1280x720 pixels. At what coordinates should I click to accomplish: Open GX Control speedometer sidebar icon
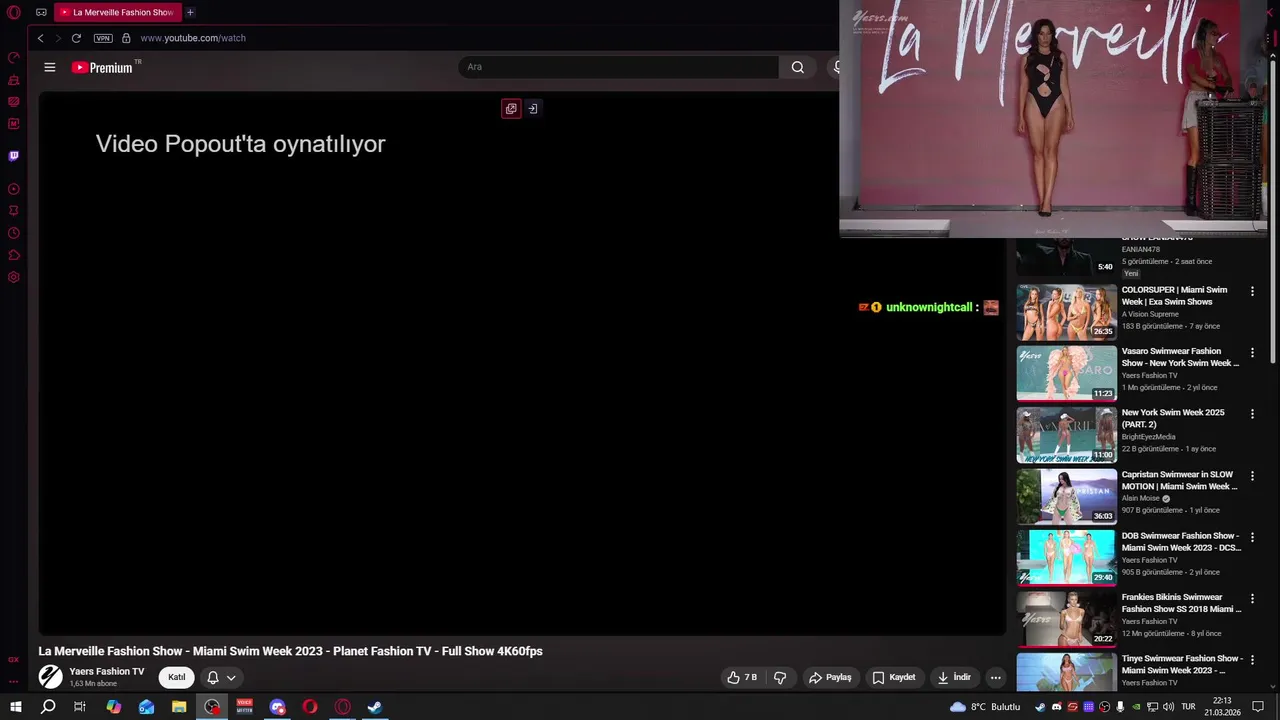(x=14, y=58)
